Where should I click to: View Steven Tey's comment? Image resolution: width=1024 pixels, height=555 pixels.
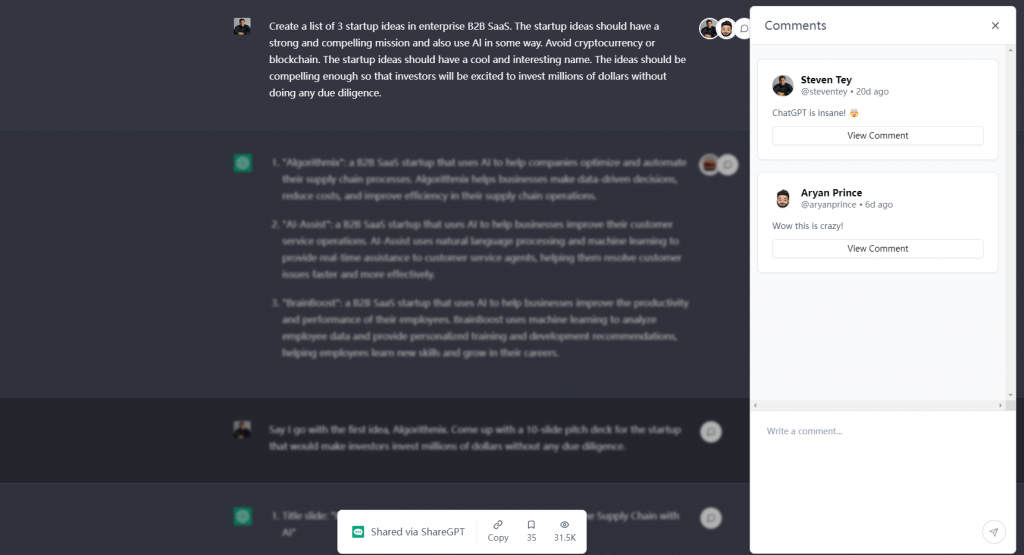click(x=877, y=136)
